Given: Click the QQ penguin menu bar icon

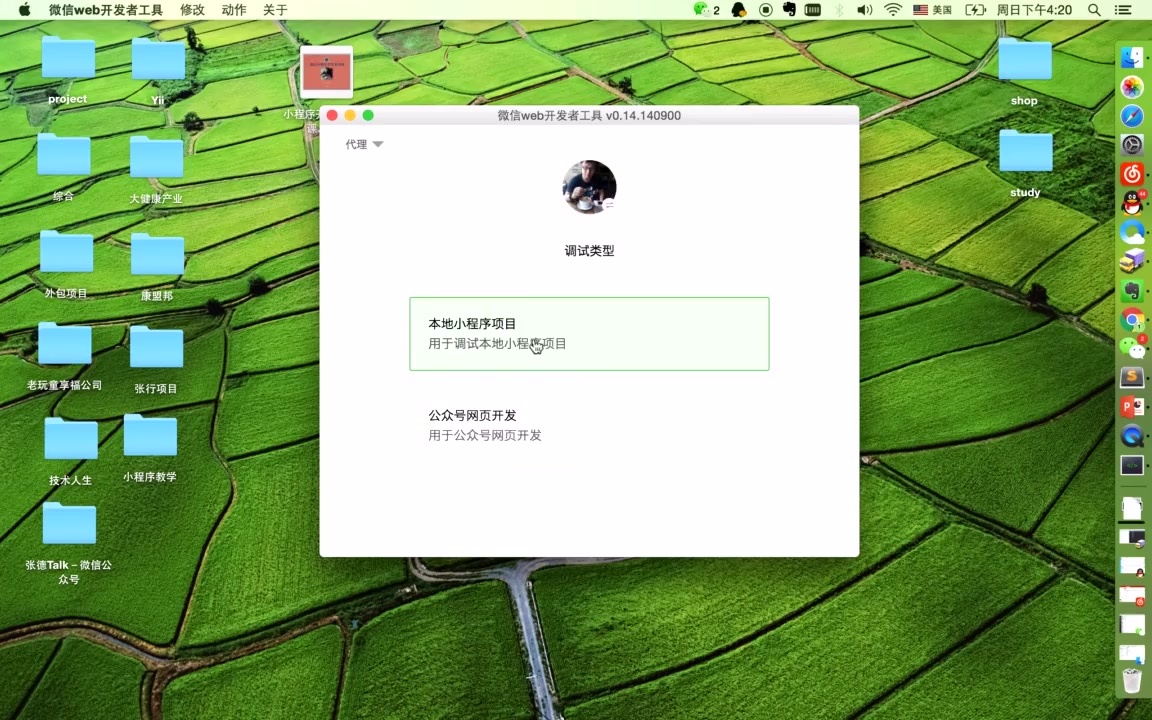Looking at the screenshot, I should (739, 10).
